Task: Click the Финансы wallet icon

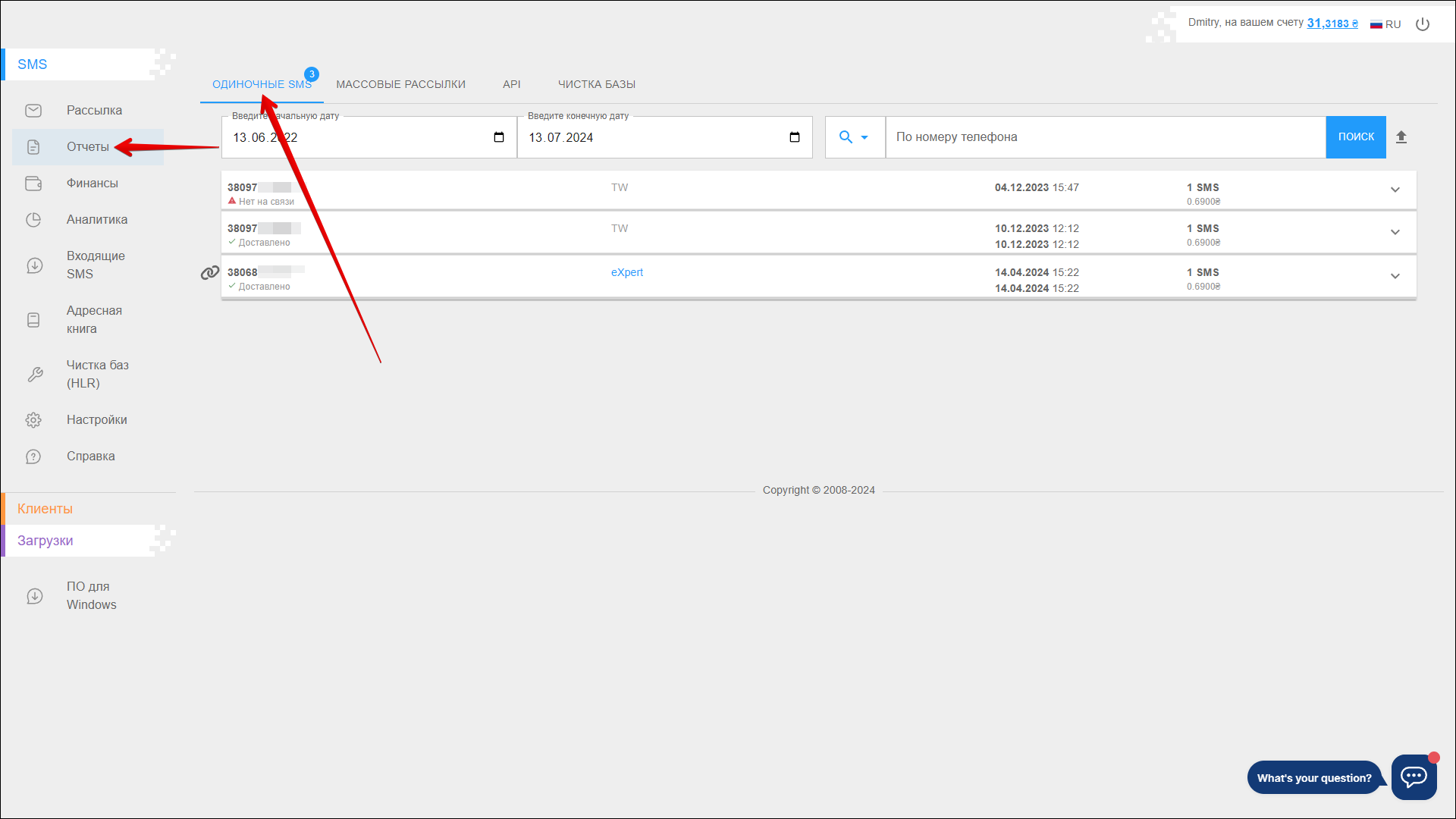Action: pos(33,184)
